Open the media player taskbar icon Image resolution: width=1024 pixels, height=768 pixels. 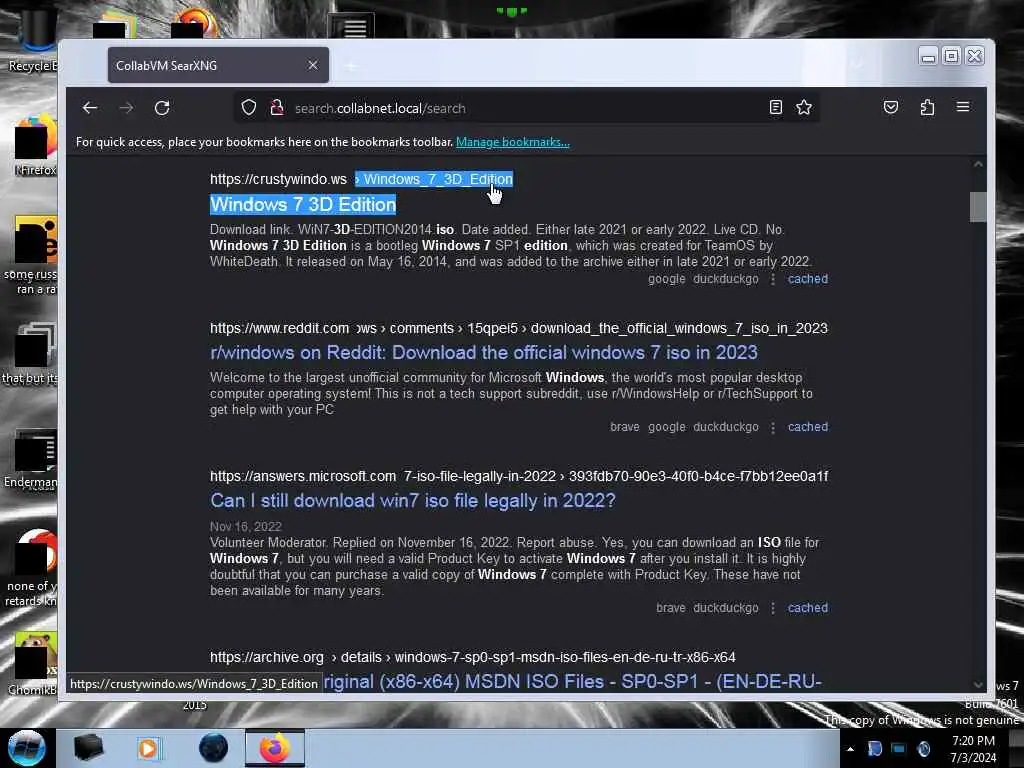tap(148, 748)
